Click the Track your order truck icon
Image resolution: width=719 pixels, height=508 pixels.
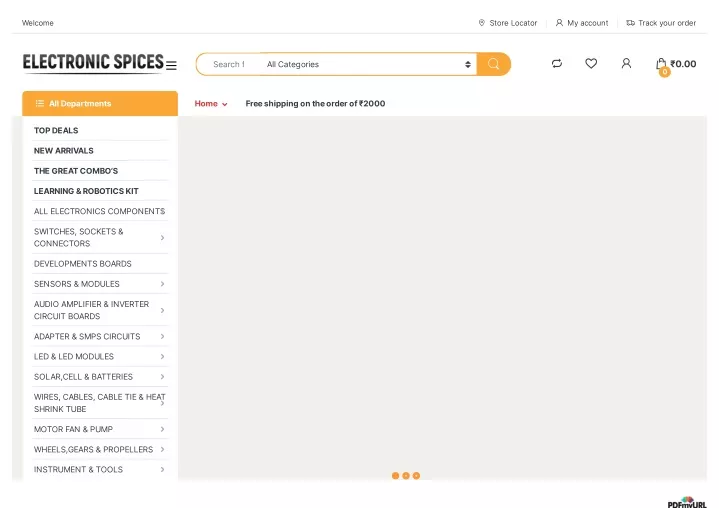pyautogui.click(x=631, y=23)
